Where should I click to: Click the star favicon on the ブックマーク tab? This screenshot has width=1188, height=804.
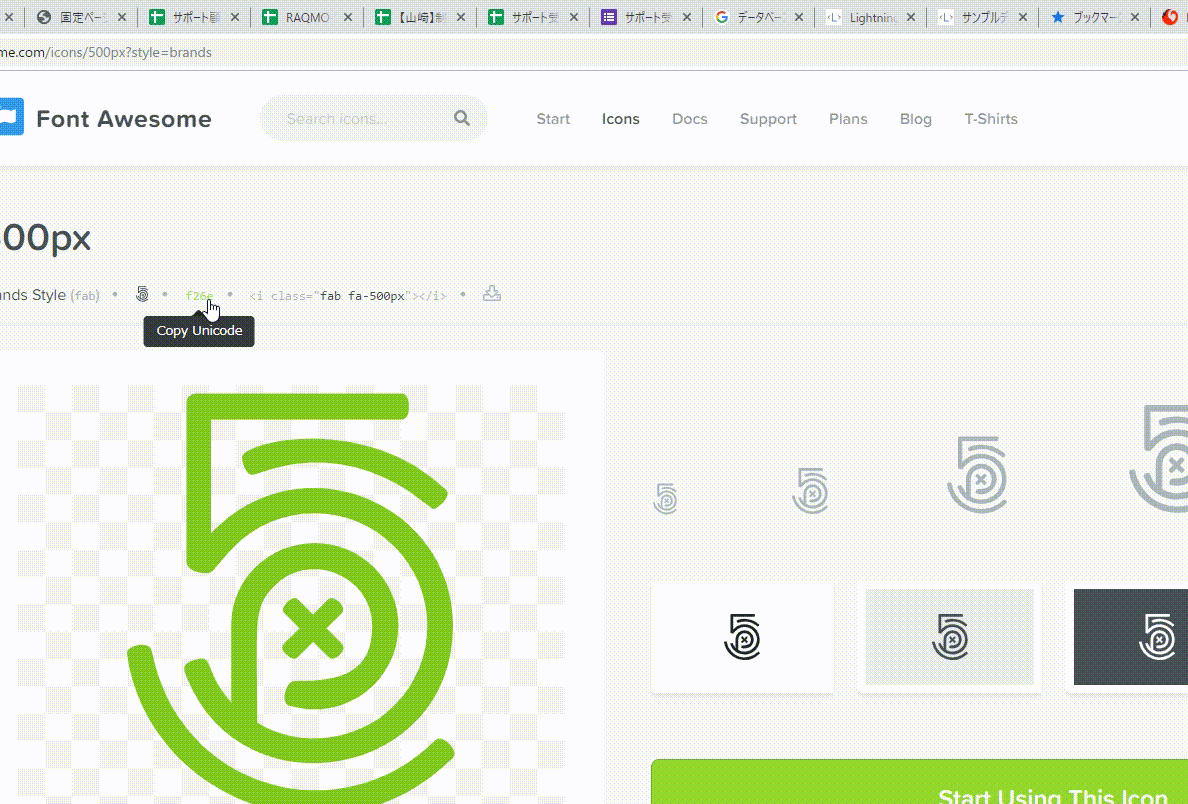1058,17
